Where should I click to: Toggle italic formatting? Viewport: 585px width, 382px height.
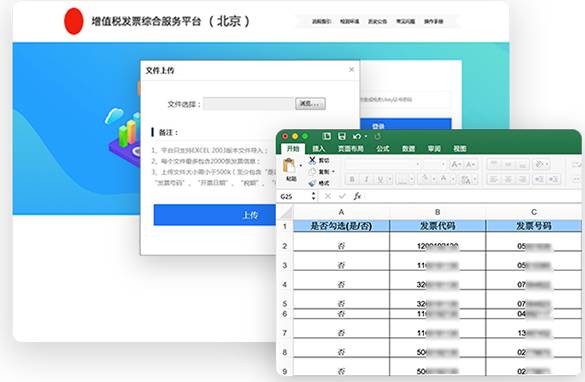[366, 179]
